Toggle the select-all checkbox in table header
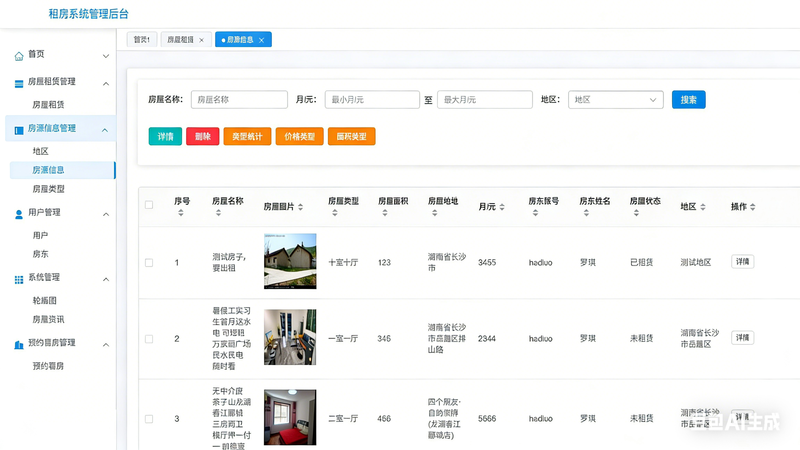Image resolution: width=800 pixels, height=450 pixels. click(149, 205)
